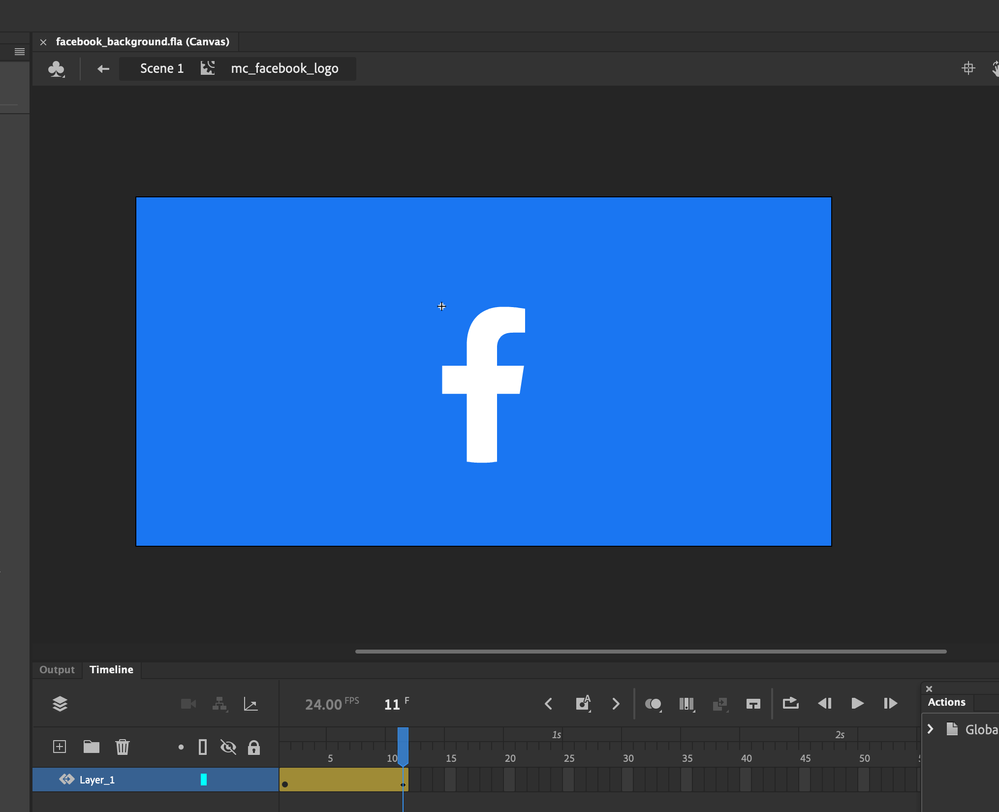Go back to Scene 1
Screen dimensions: 999x812
tap(161, 69)
